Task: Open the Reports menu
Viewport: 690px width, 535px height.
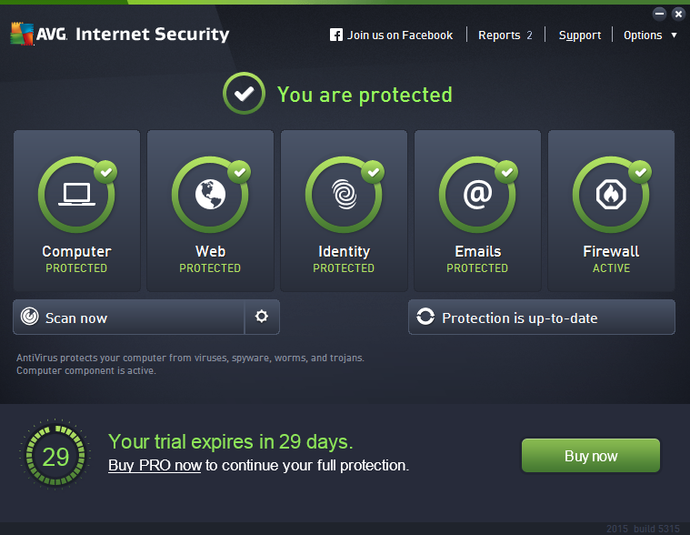Action: point(504,35)
